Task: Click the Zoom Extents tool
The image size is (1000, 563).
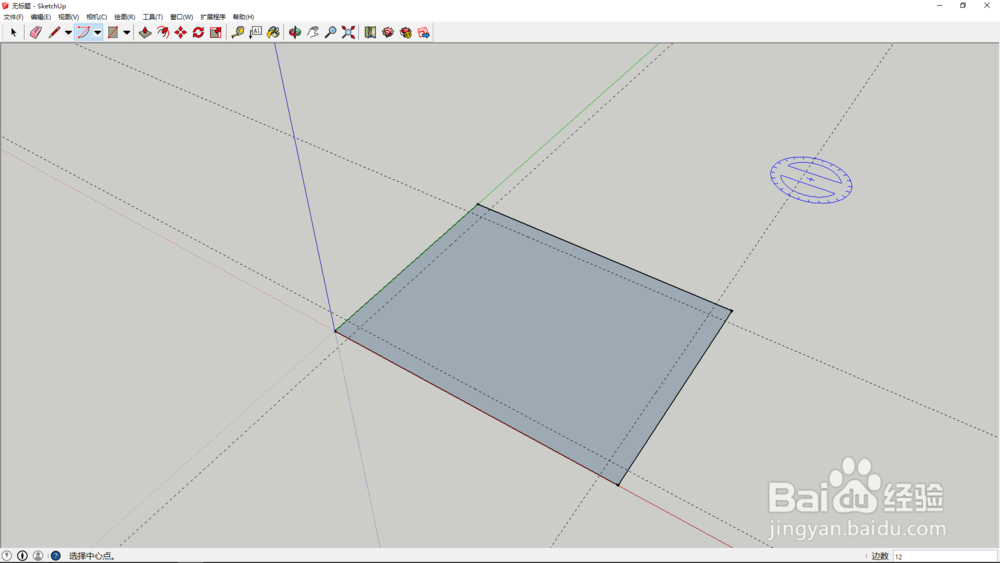Action: click(x=348, y=32)
